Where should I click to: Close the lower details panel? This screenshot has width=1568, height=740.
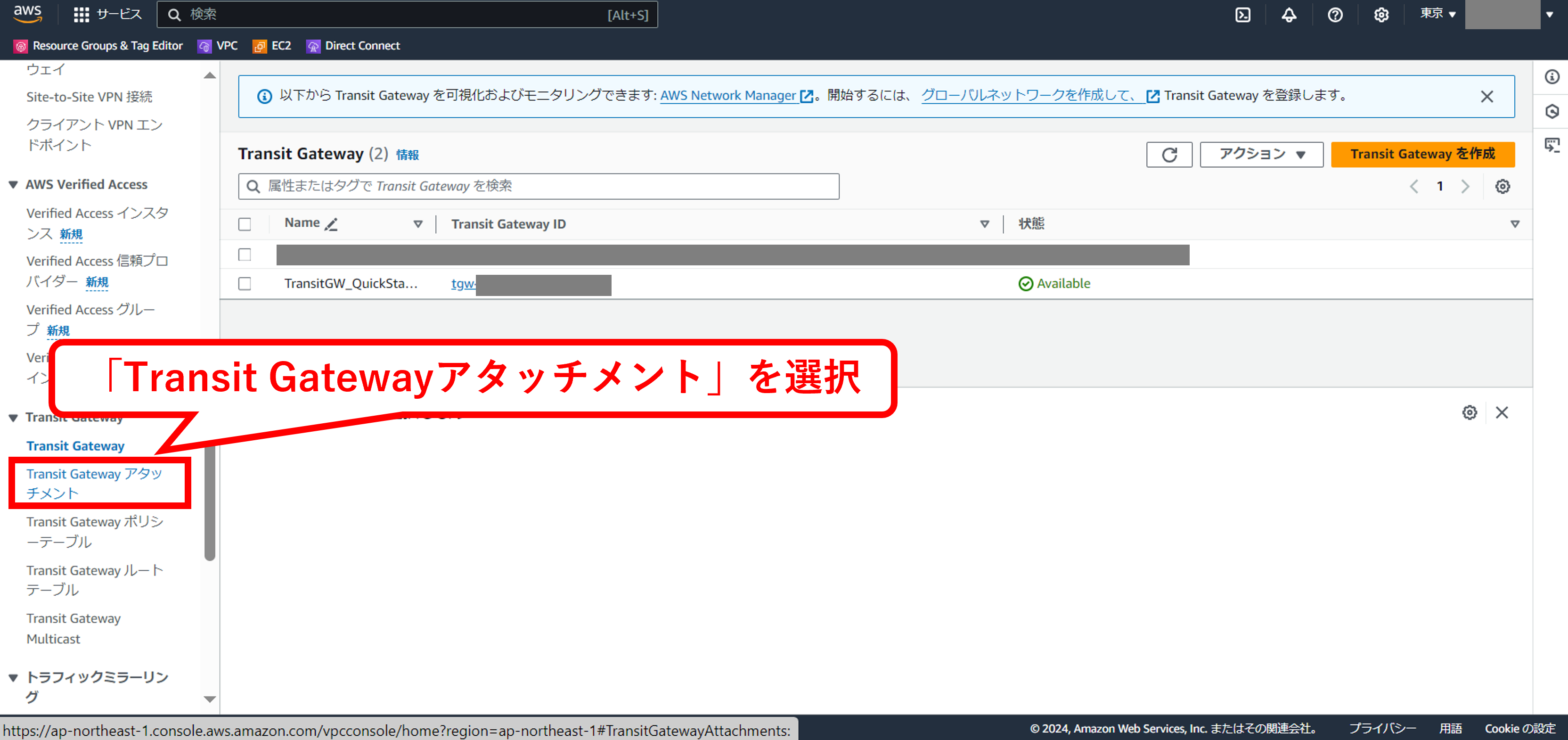coord(1502,412)
